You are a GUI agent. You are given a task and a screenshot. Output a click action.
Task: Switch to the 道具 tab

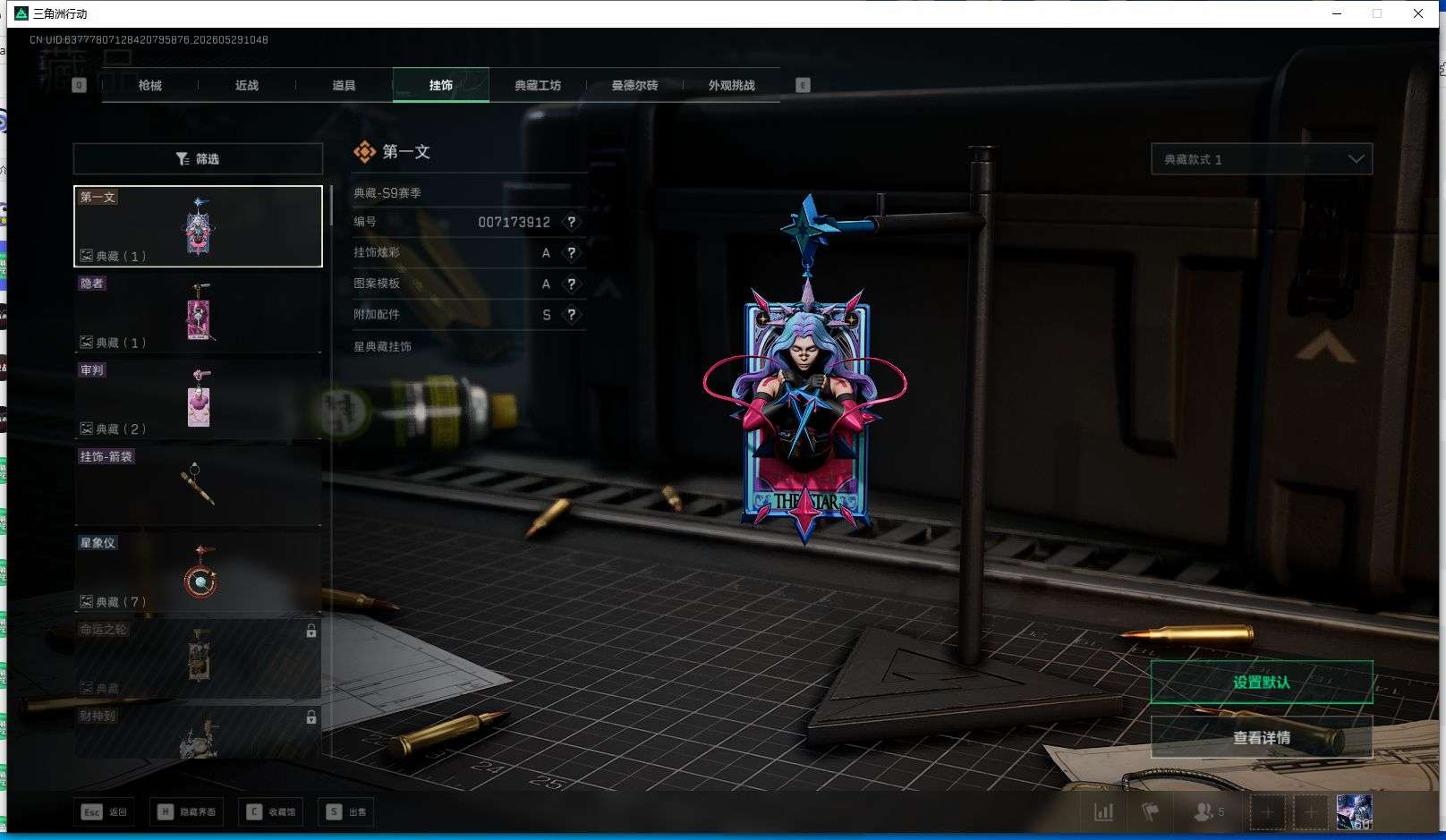tap(344, 85)
